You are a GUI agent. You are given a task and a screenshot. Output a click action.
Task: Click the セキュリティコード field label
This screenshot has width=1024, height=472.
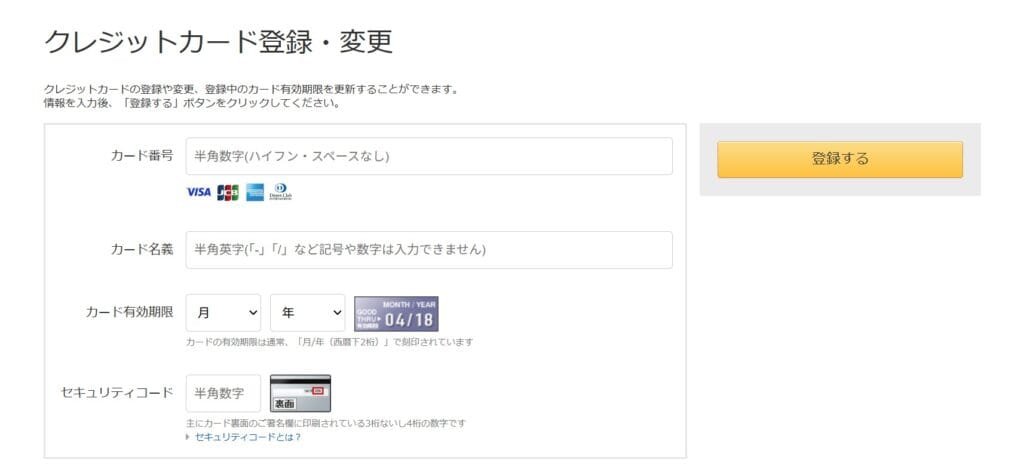click(x=117, y=392)
